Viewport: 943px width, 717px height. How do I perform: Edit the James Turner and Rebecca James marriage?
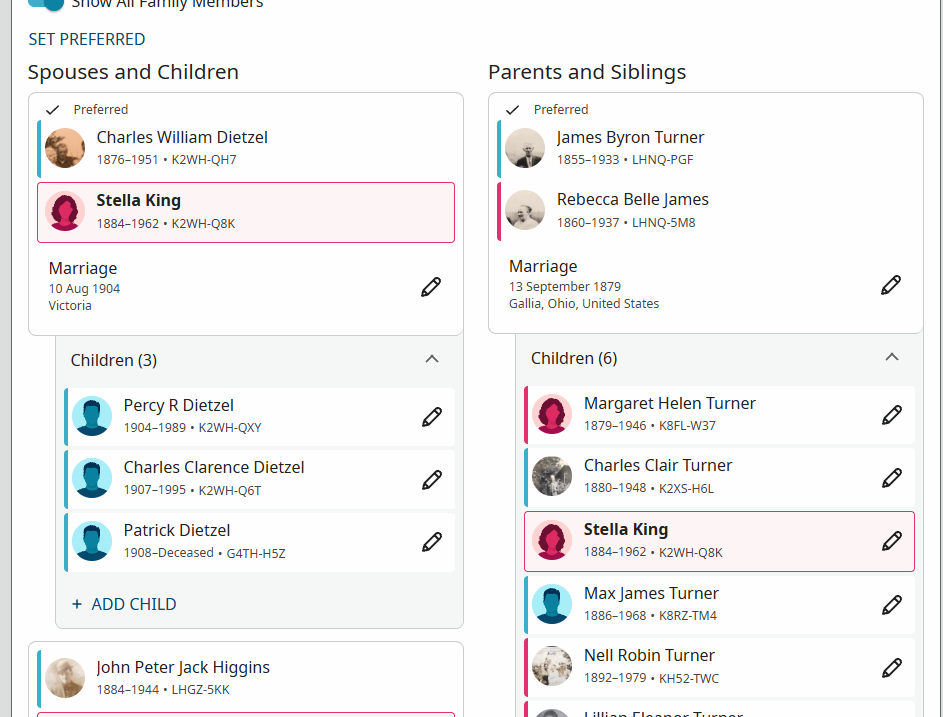891,285
